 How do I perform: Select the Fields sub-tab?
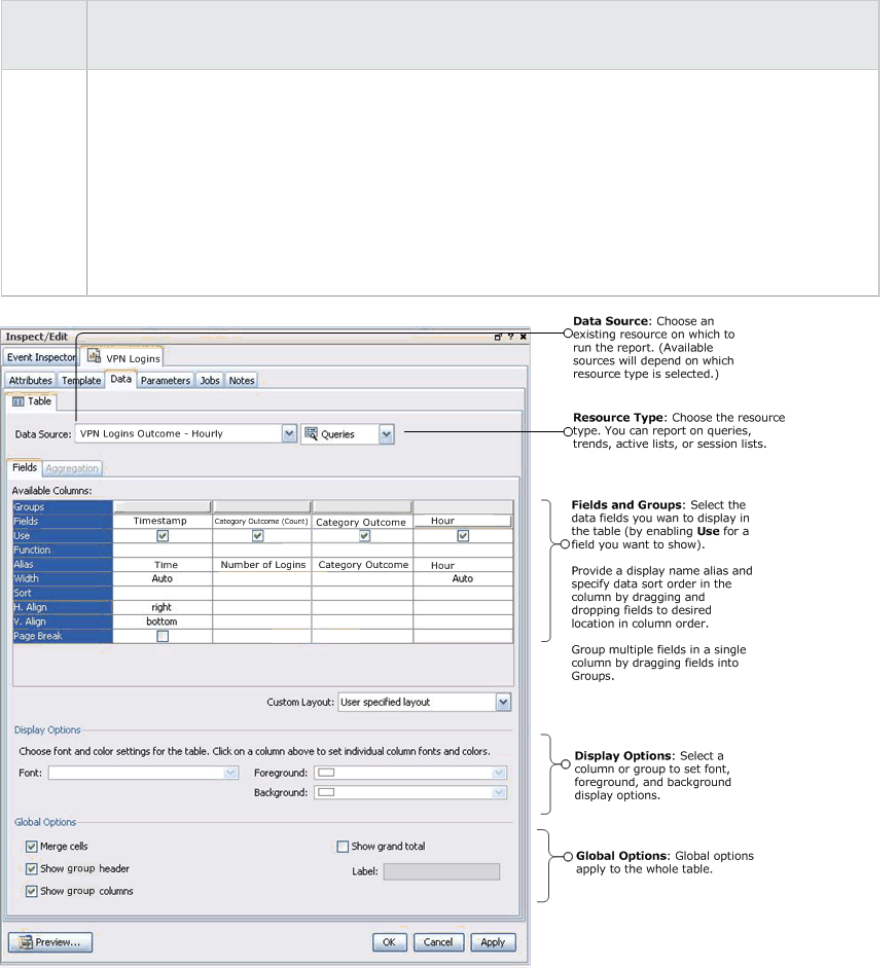click(25, 467)
